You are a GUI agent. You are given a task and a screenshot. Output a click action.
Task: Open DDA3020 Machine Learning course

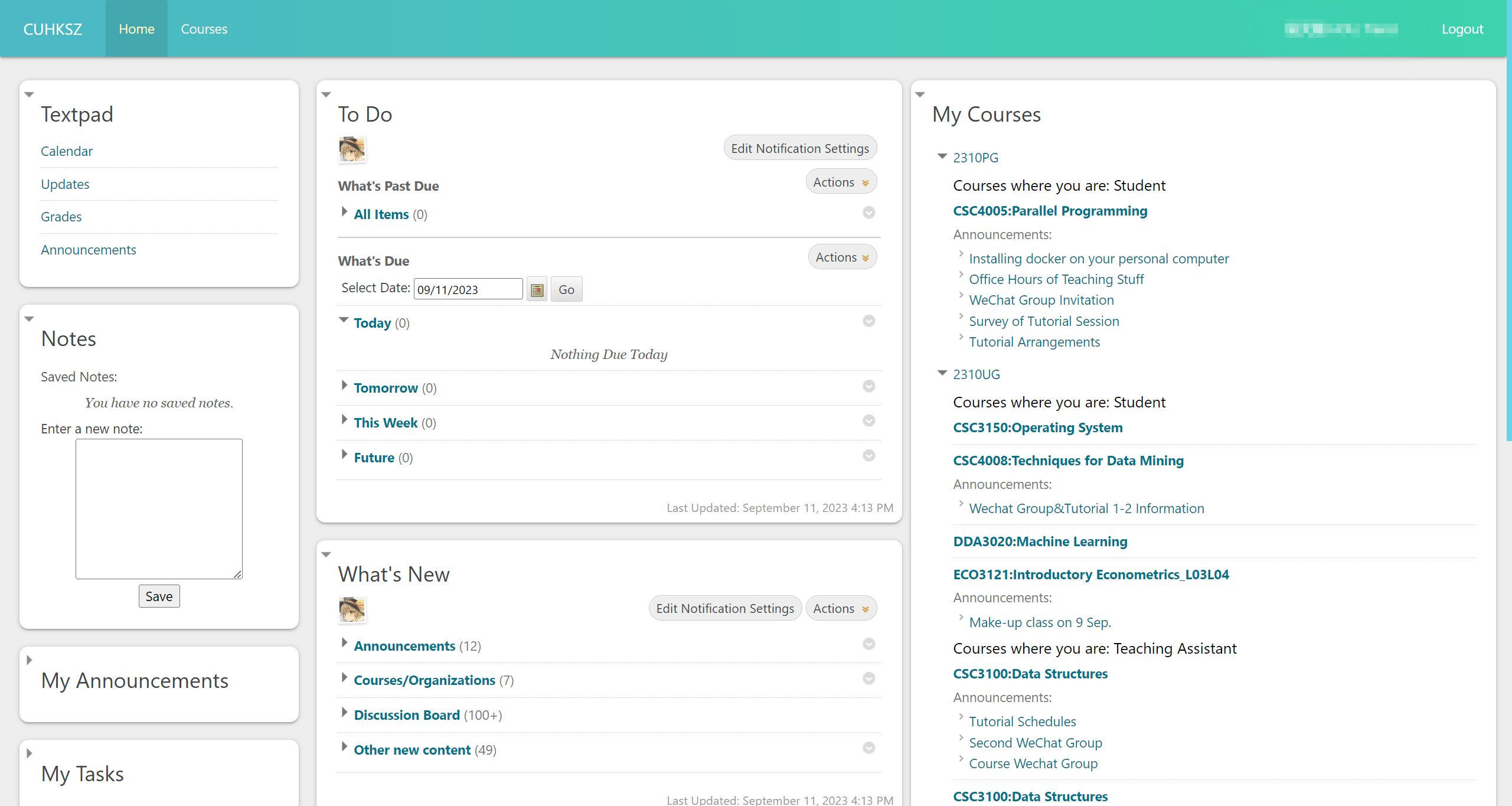[x=1039, y=541]
